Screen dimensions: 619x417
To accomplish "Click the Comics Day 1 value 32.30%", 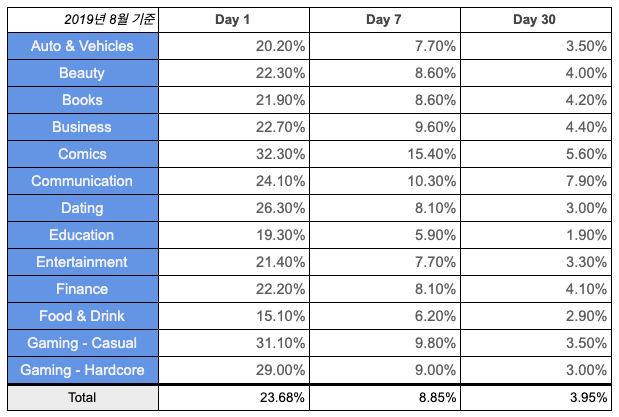I will 280,154.
